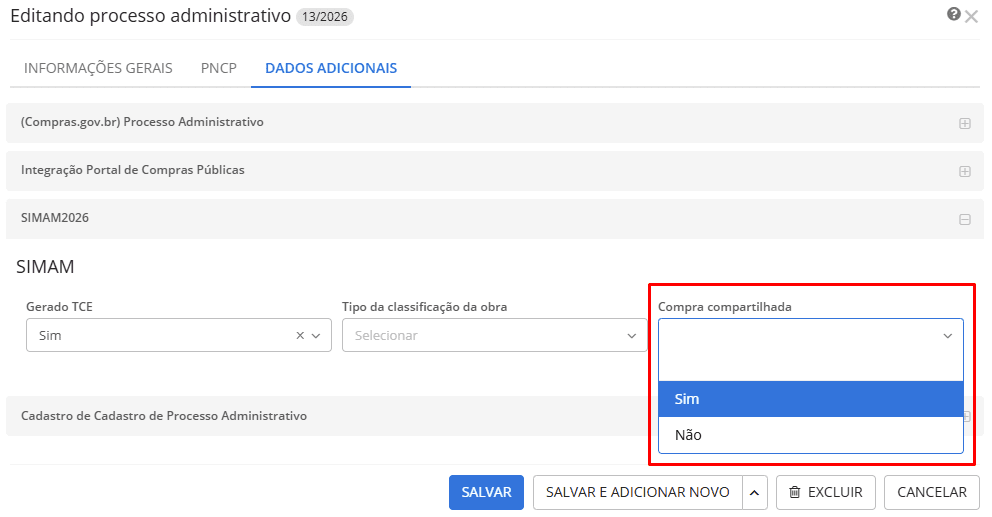This screenshot has height=517, width=992.
Task: Open the Gerado TCE dropdown arrow
Action: coord(317,336)
